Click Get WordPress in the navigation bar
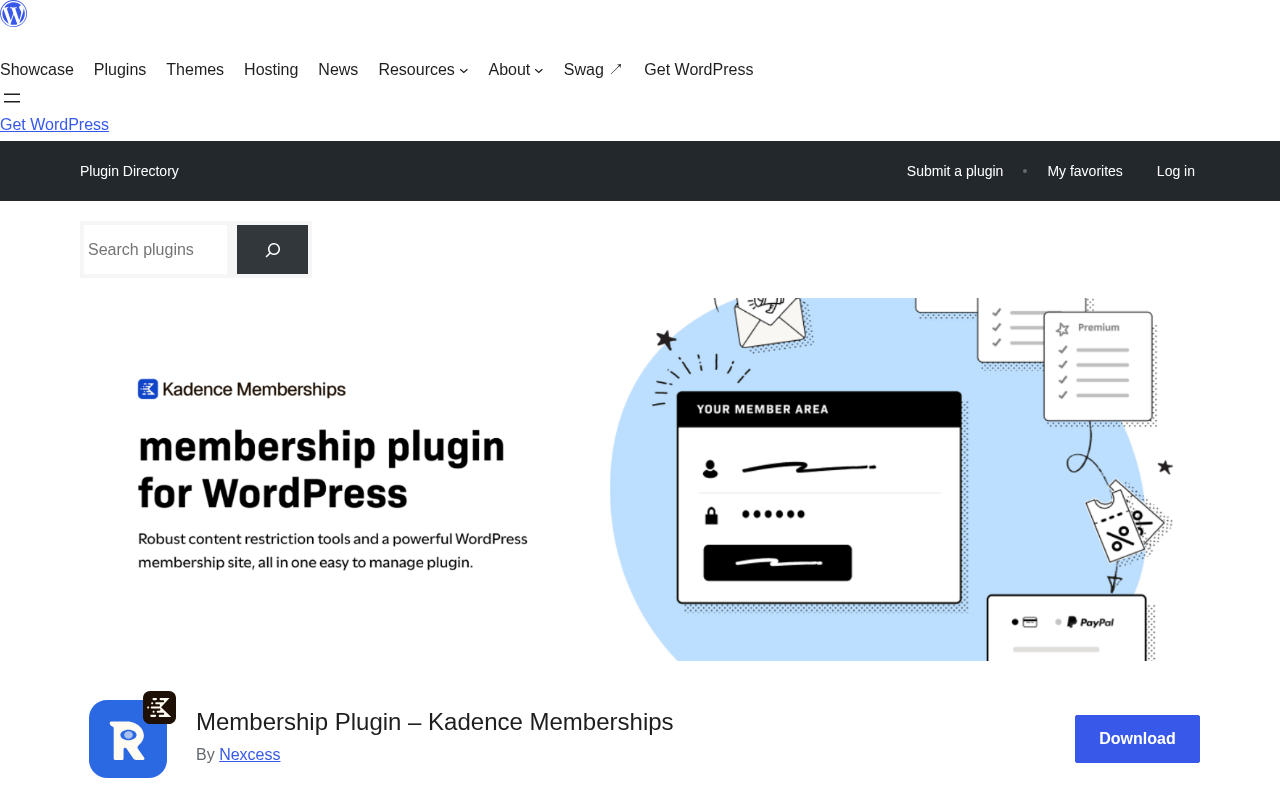Viewport: 1280px width, 800px height. 699,70
